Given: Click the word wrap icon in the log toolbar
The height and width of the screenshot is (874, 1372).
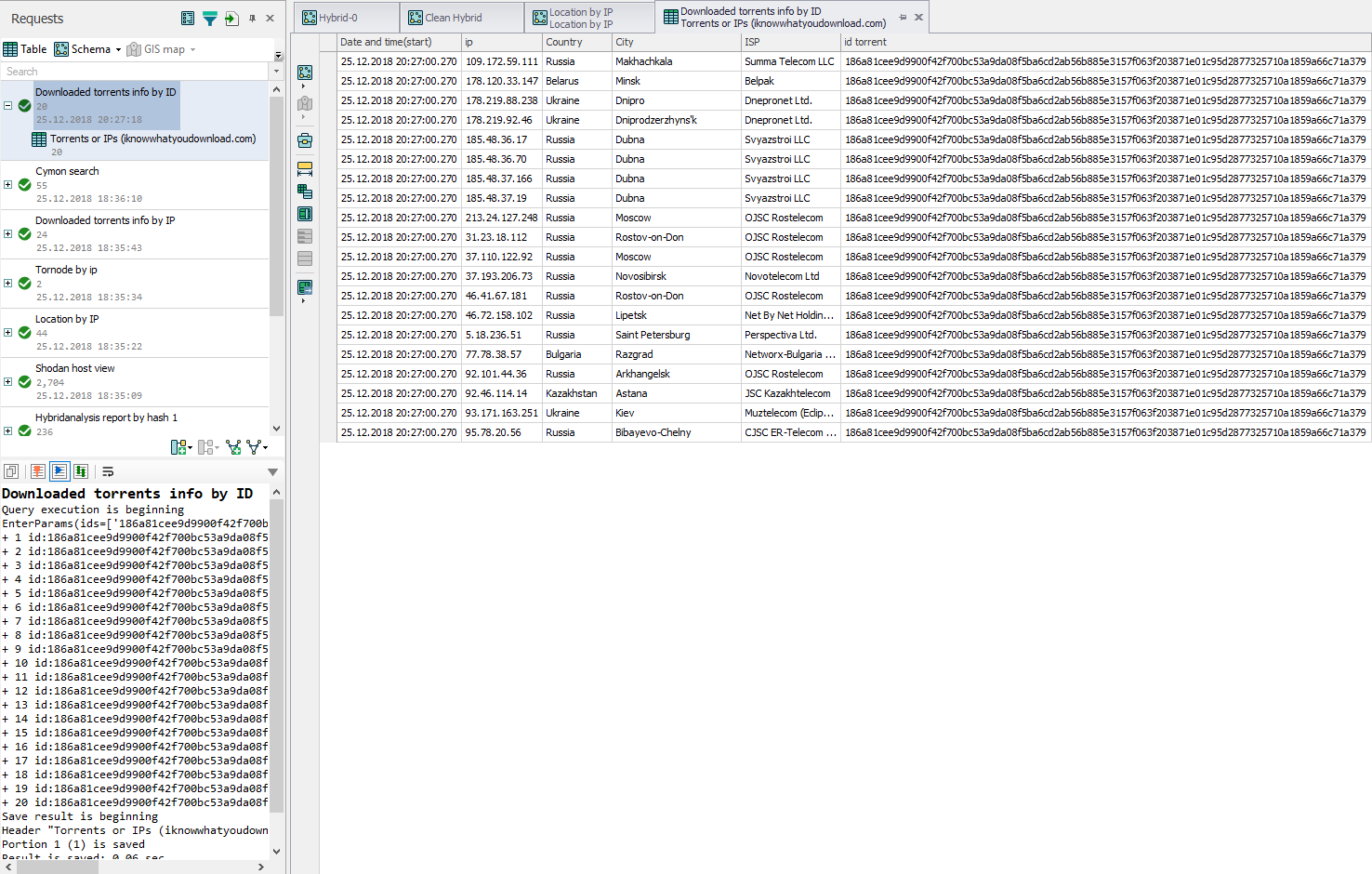Looking at the screenshot, I should (108, 471).
